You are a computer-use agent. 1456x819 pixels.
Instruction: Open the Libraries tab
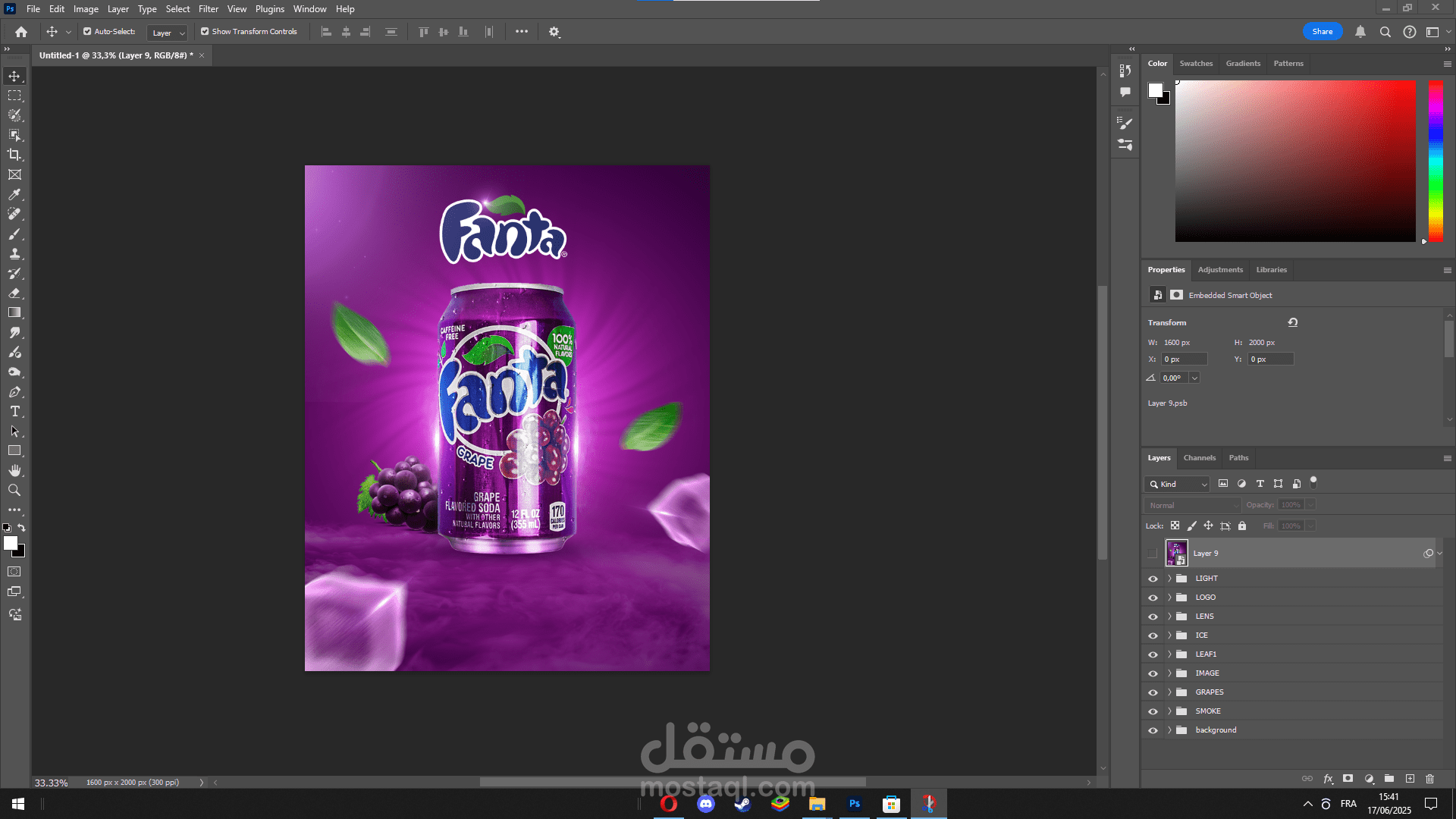click(x=1271, y=270)
